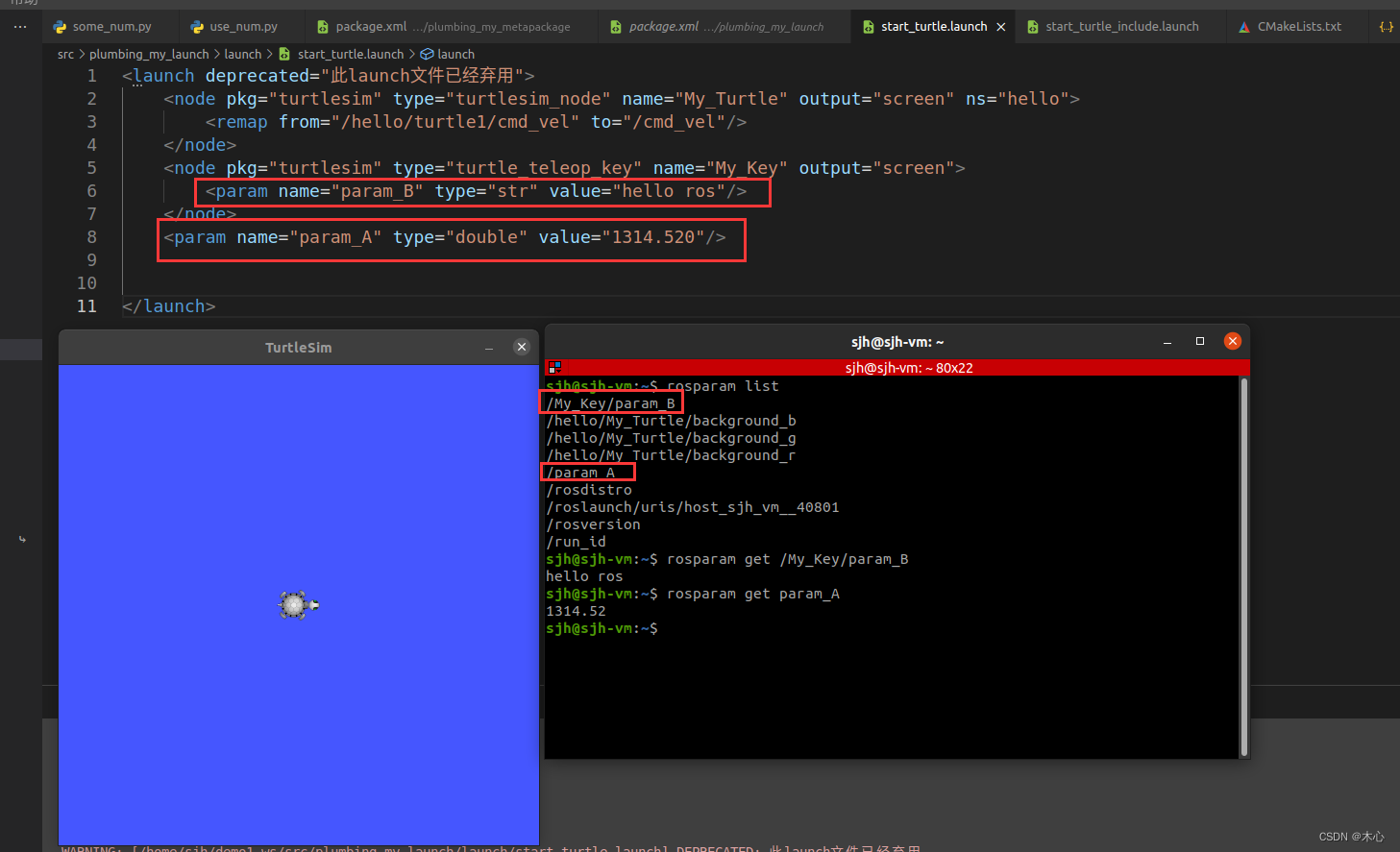The height and width of the screenshot is (852, 1400).
Task: Expand the plumbing_my_launch breadcrumb
Action: 149,55
